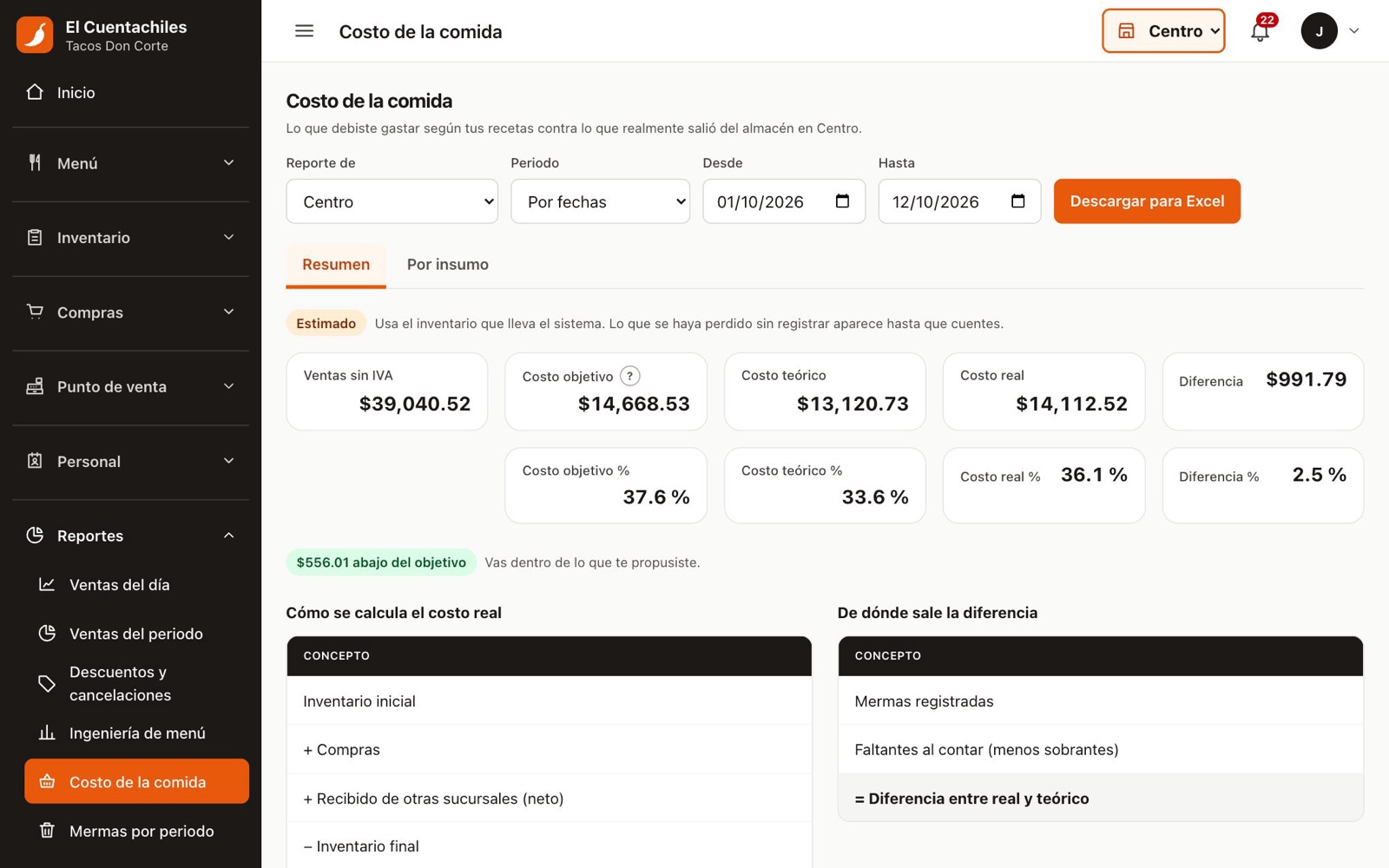
Task: Open Ventas del periodo report
Action: [136, 634]
